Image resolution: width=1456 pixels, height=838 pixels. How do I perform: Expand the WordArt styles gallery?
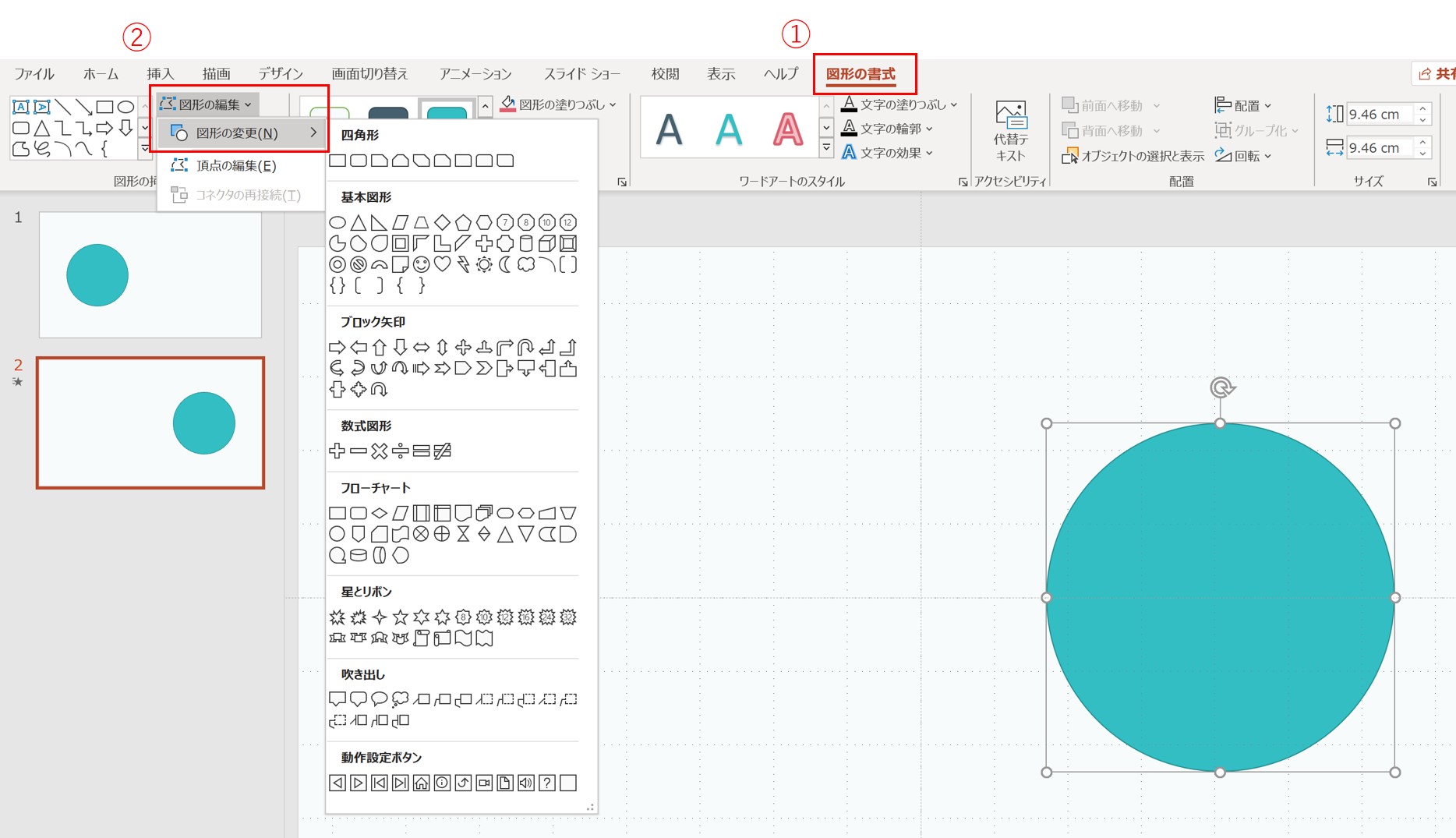click(826, 147)
